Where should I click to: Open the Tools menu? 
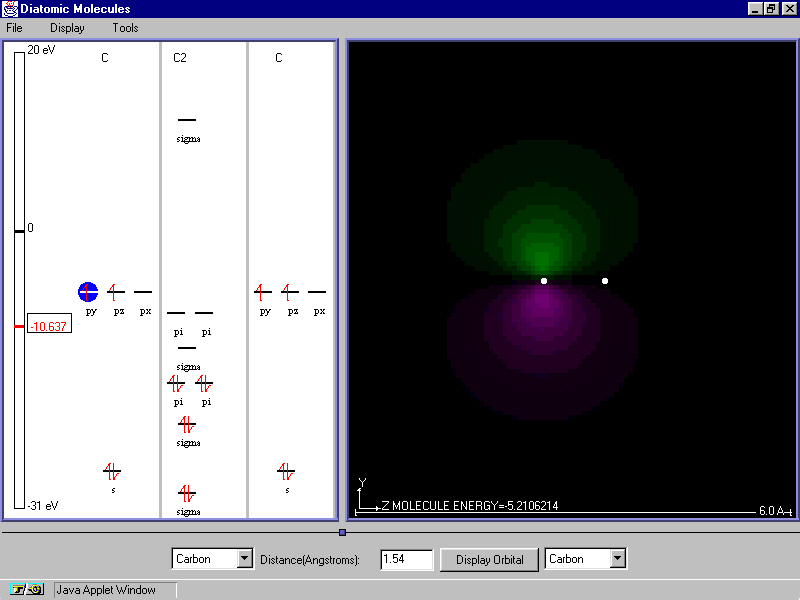tap(125, 28)
